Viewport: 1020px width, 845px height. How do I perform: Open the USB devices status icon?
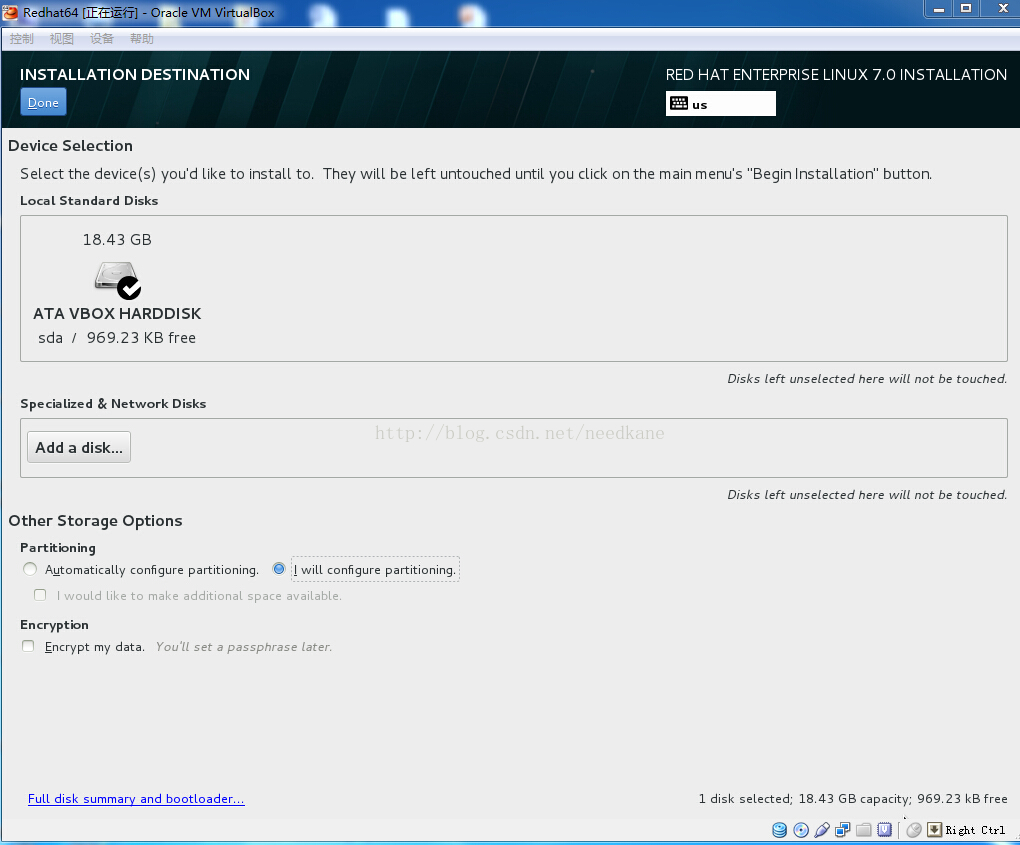pos(822,830)
